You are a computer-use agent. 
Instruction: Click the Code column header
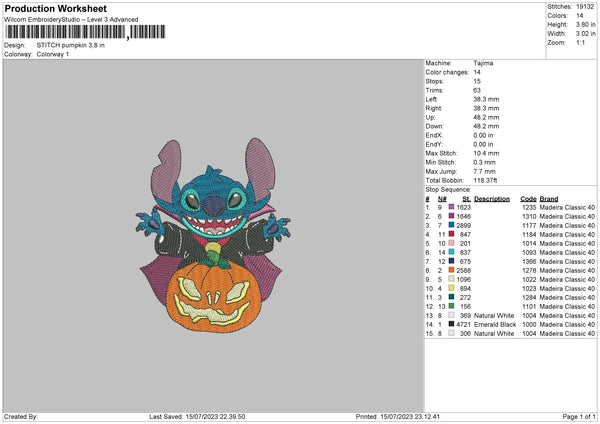528,198
